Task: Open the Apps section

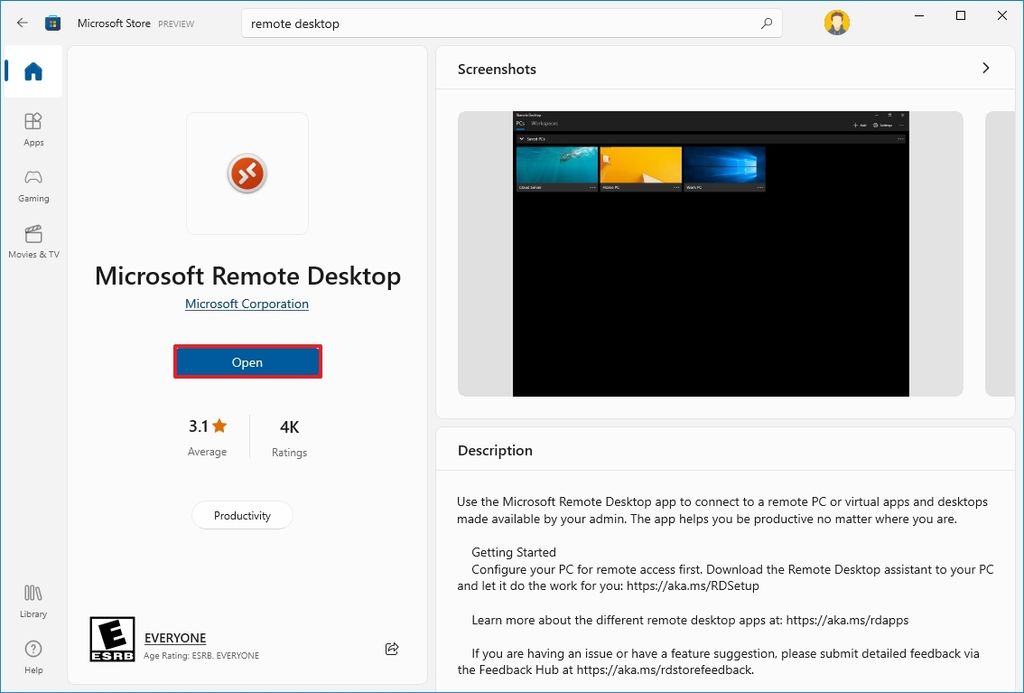Action: point(33,129)
